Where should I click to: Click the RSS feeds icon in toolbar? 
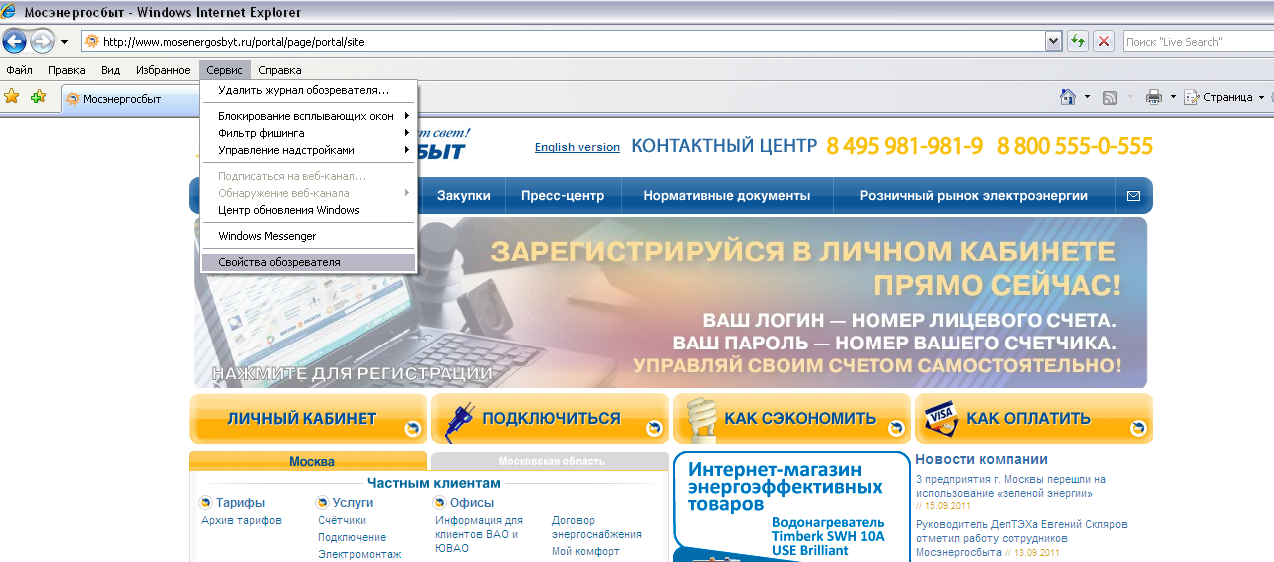(1110, 97)
